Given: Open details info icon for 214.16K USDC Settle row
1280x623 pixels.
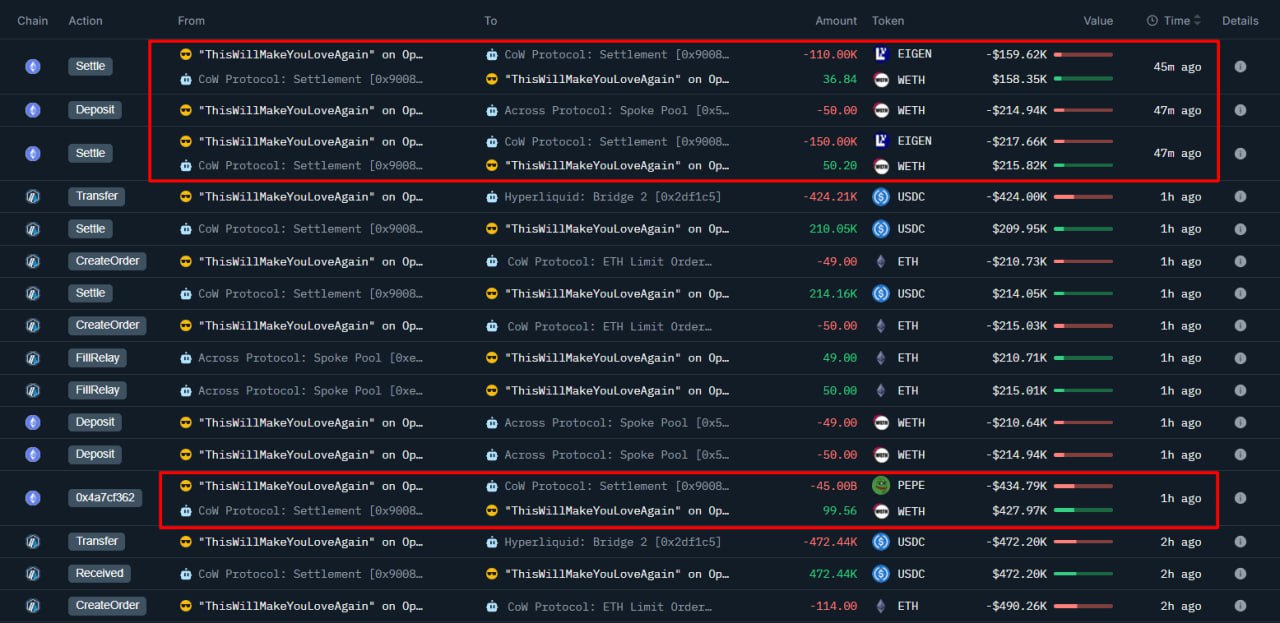Looking at the screenshot, I should 1240,294.
